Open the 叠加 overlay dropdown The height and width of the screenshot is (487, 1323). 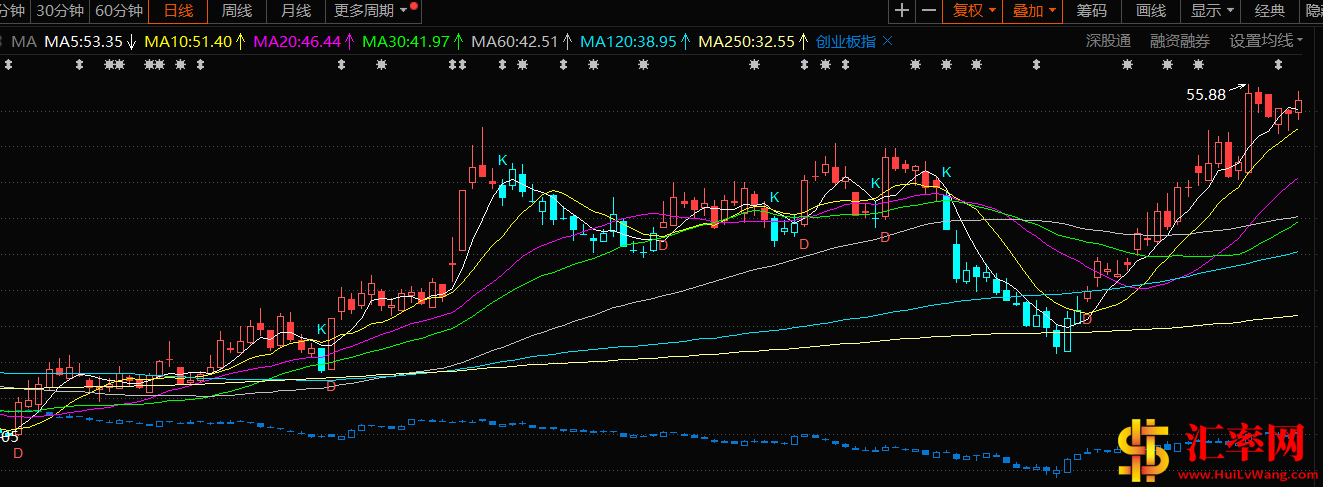(1034, 11)
